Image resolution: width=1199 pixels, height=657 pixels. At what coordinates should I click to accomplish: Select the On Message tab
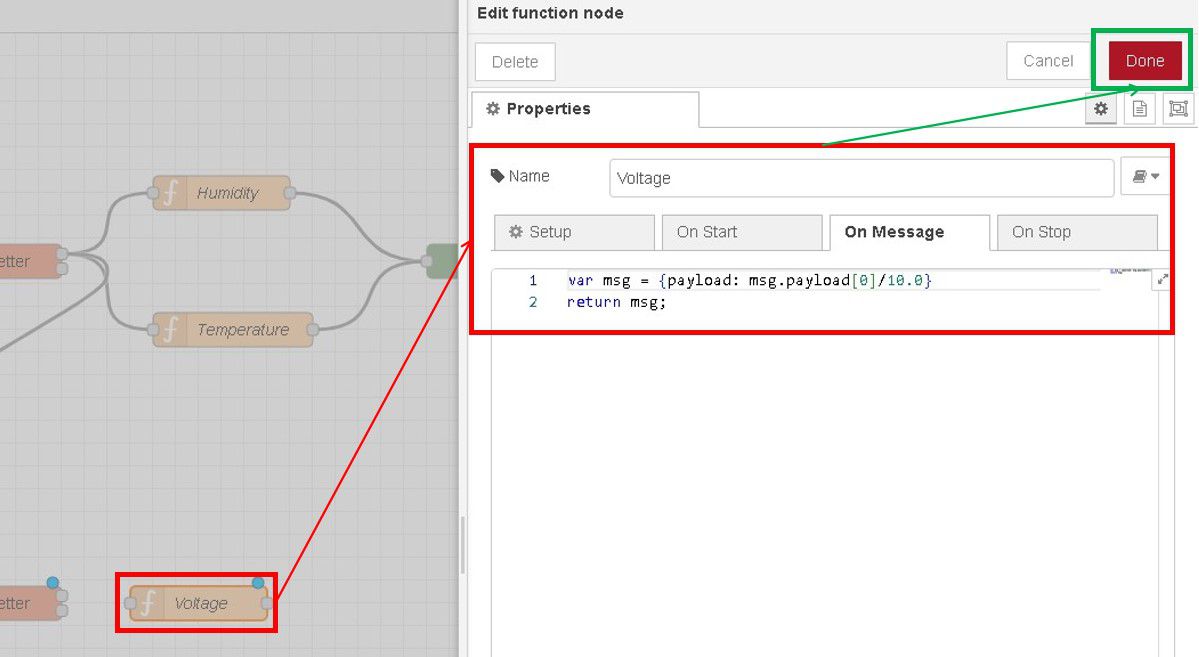coord(909,232)
